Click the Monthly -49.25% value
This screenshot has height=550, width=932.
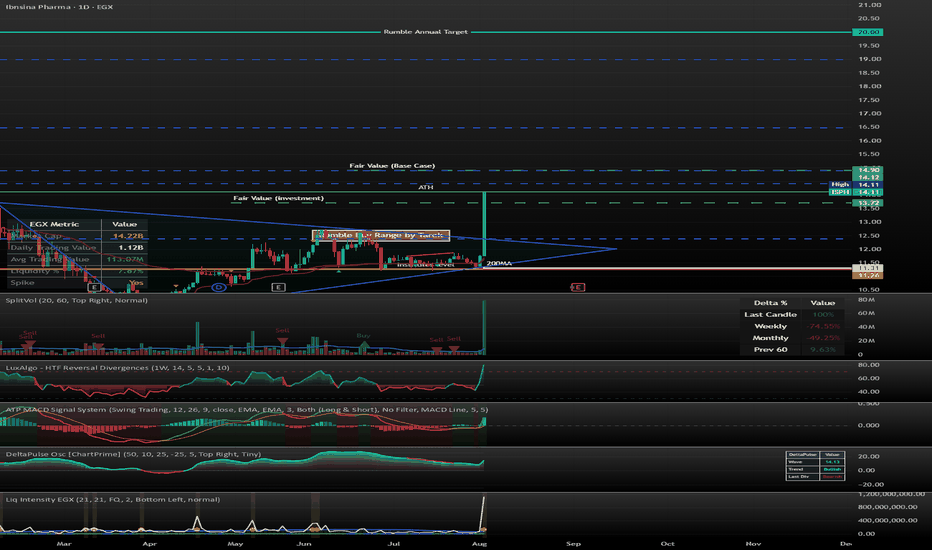coord(823,338)
